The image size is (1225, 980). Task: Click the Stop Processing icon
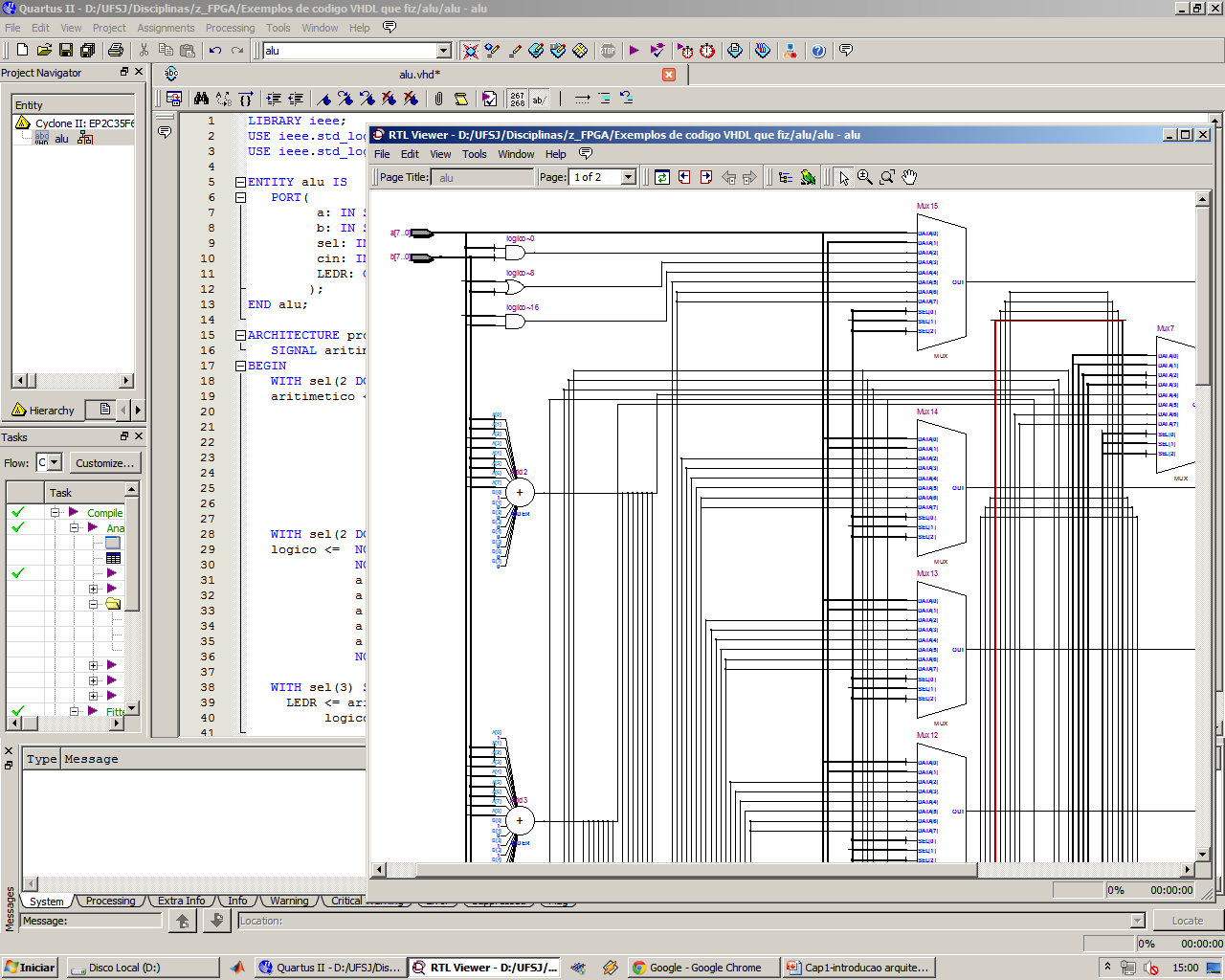pyautogui.click(x=608, y=51)
